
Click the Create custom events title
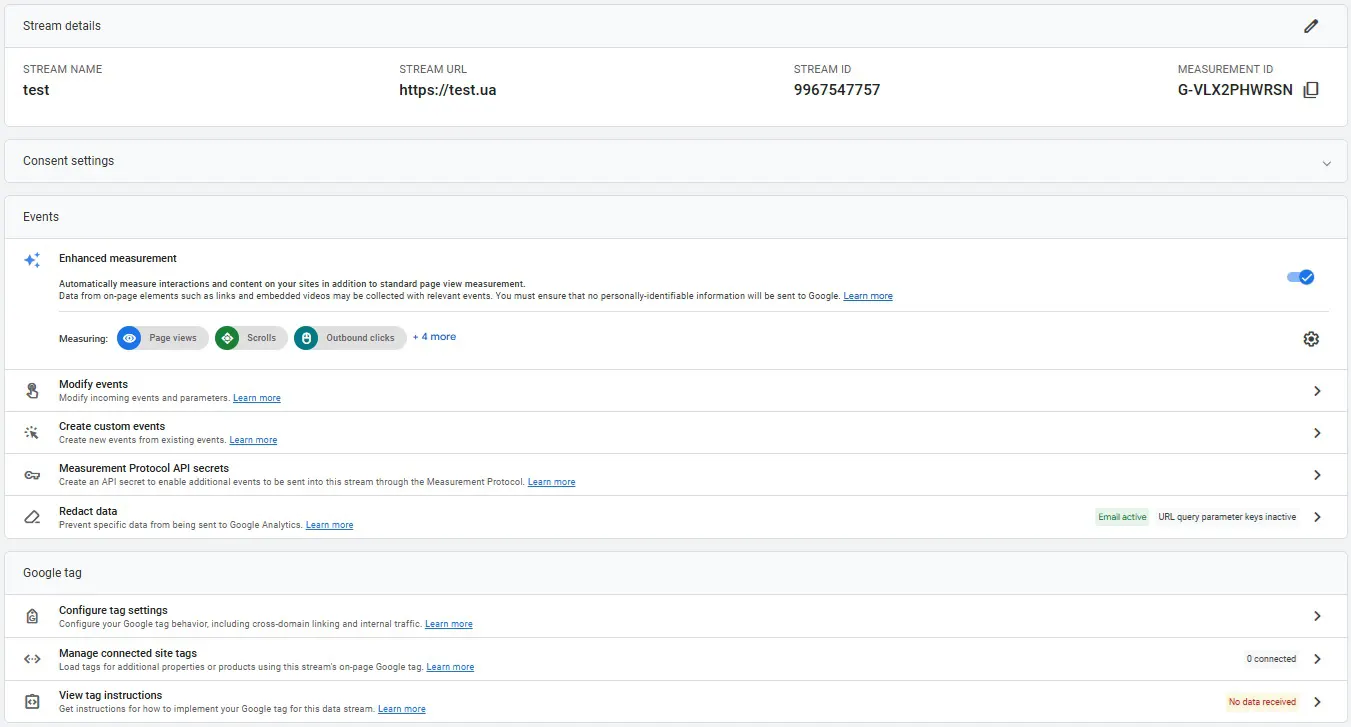pyautogui.click(x=112, y=426)
